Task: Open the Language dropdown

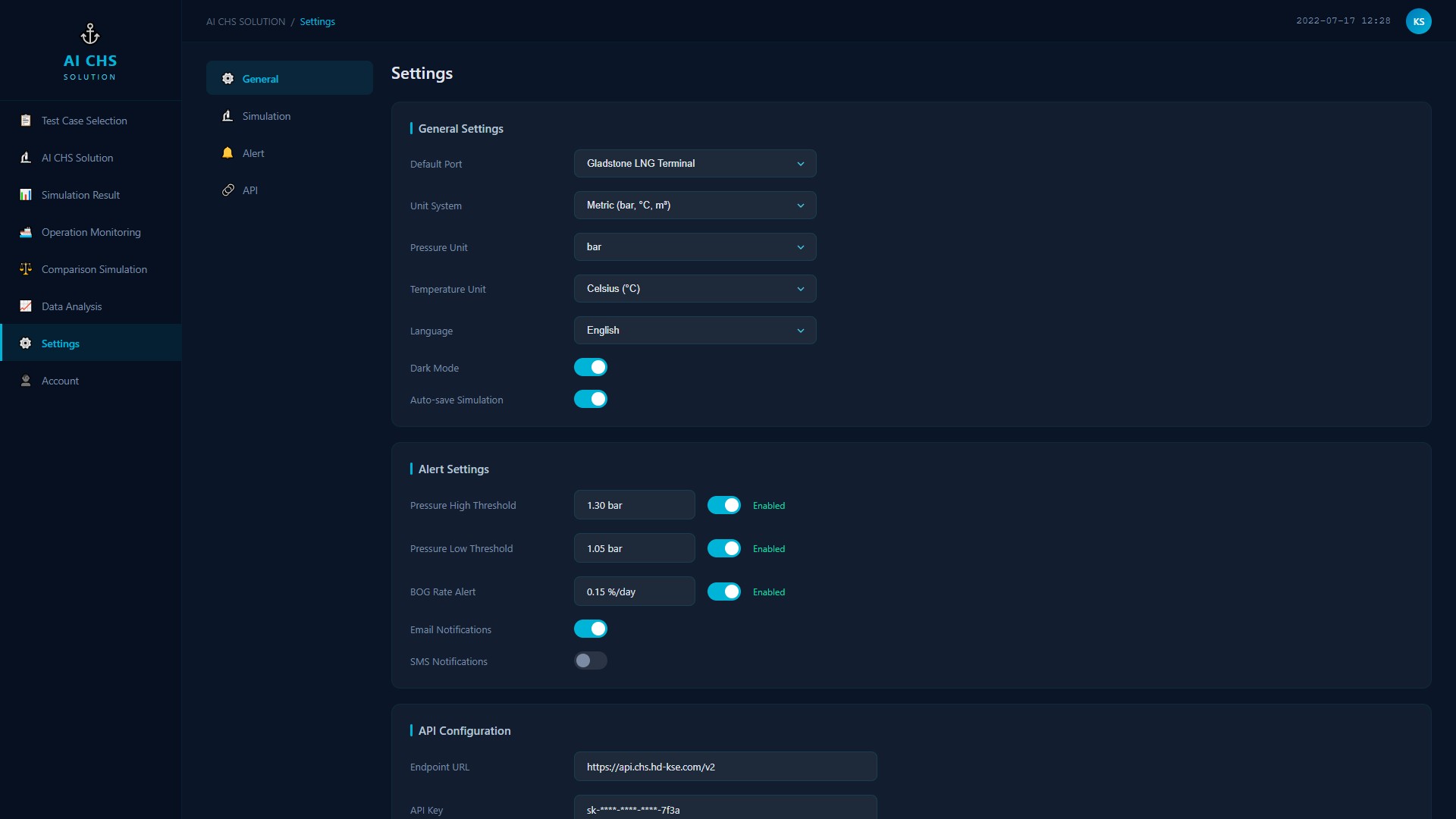Action: click(x=695, y=330)
